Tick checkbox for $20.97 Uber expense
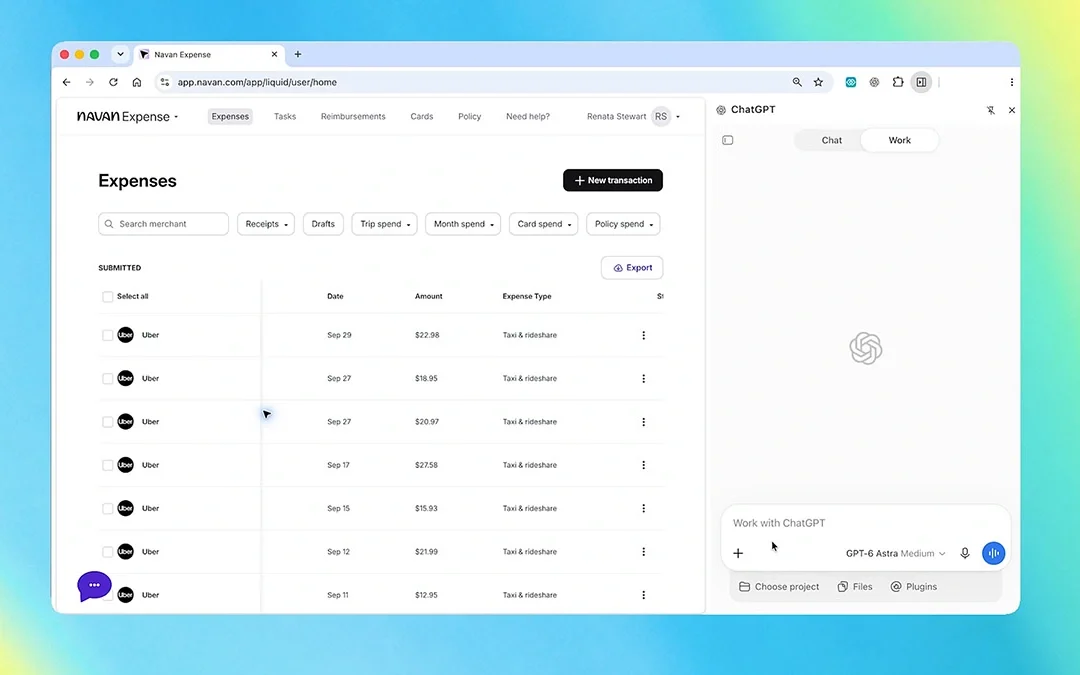 point(107,422)
